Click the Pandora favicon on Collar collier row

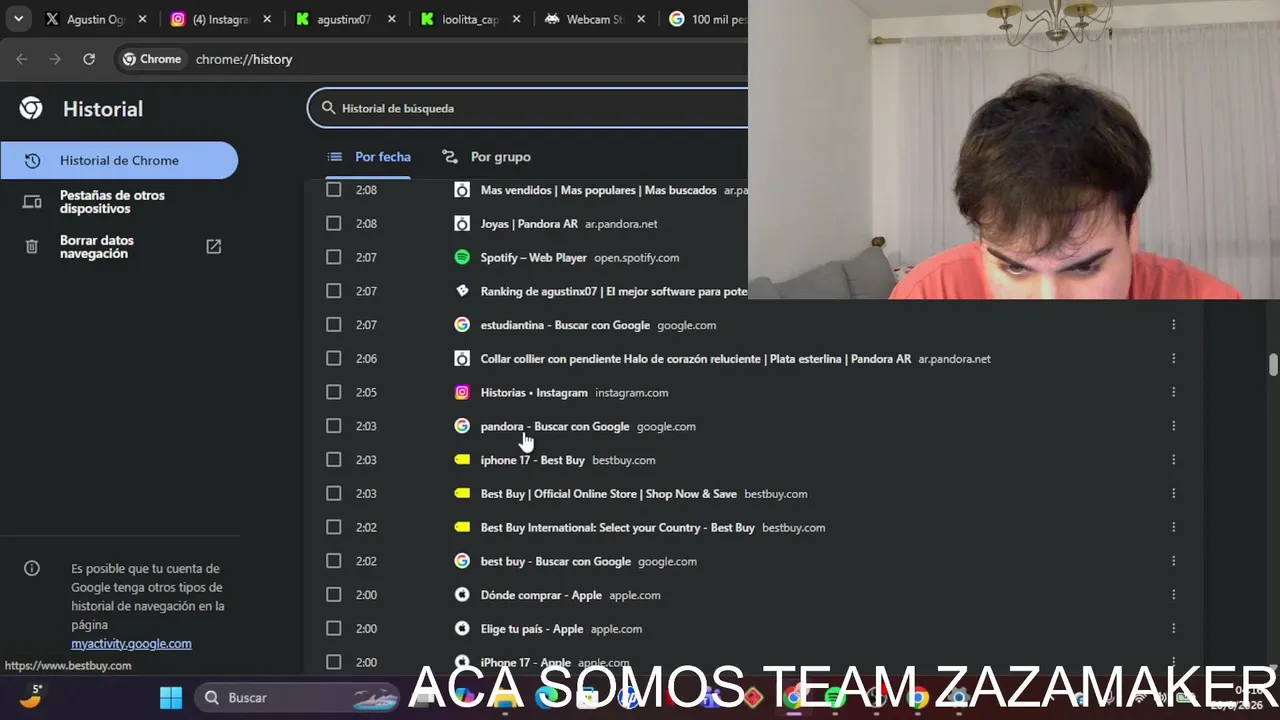click(462, 358)
